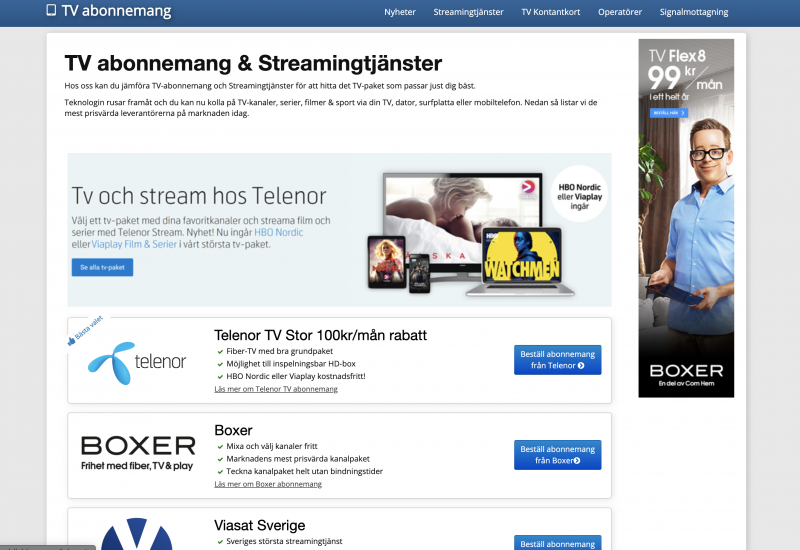This screenshot has height=550, width=800.
Task: Click the HBO Nordic eller Viaplay ingår badge
Action: (x=579, y=196)
